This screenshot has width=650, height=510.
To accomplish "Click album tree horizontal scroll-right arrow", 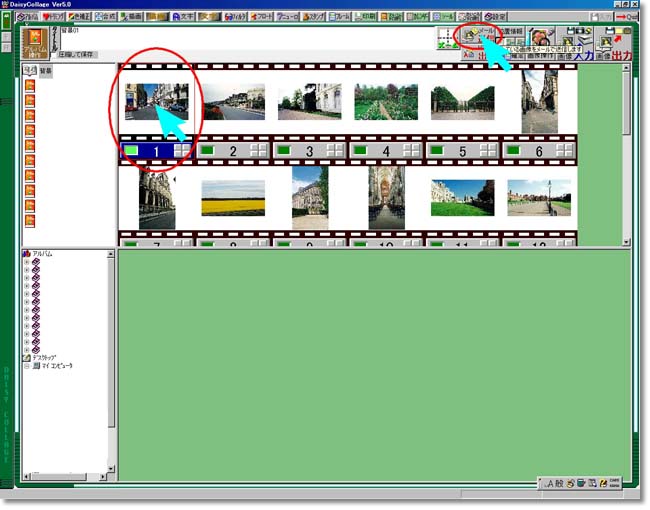I will coord(103,477).
